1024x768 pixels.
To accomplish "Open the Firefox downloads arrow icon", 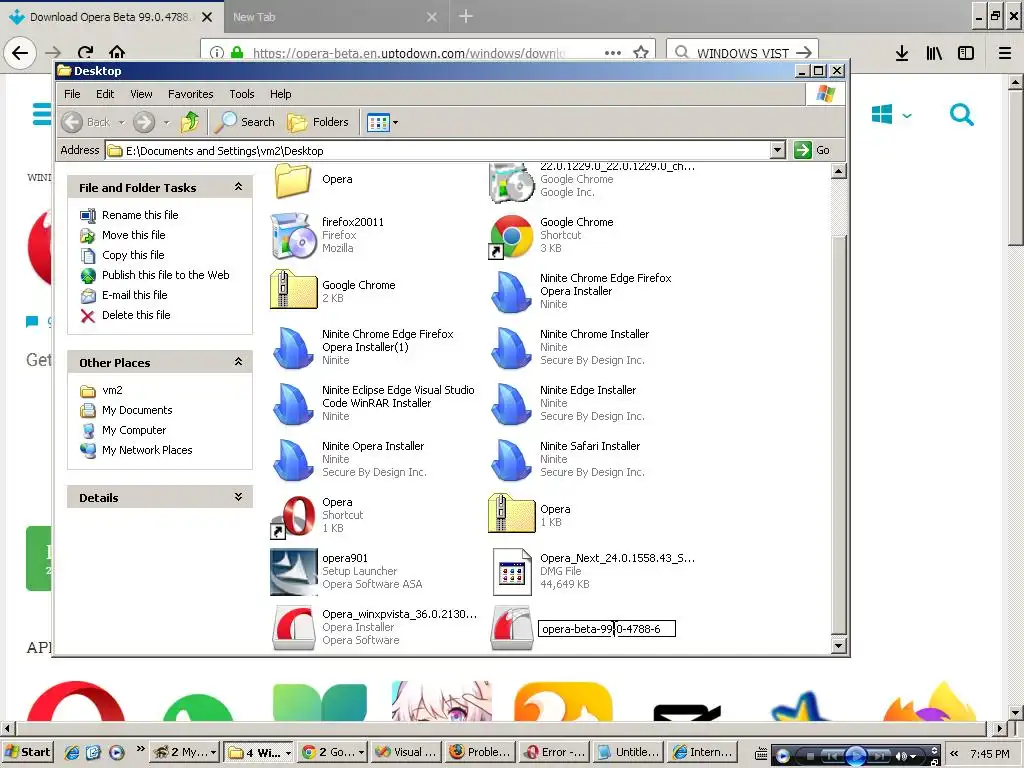I will [x=902, y=53].
